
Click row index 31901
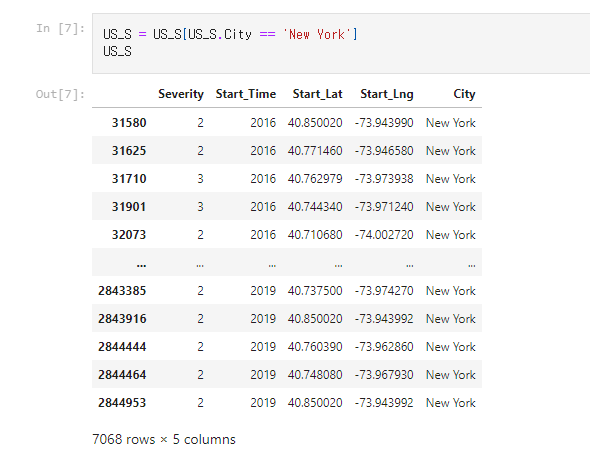(129, 207)
